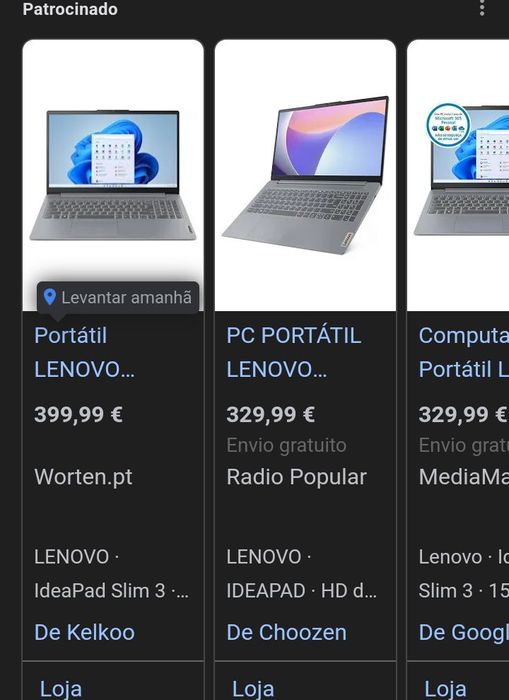This screenshot has height=700, width=509.
Task: Tap the Microsoft 365 badge on laptop
Action: (x=448, y=125)
